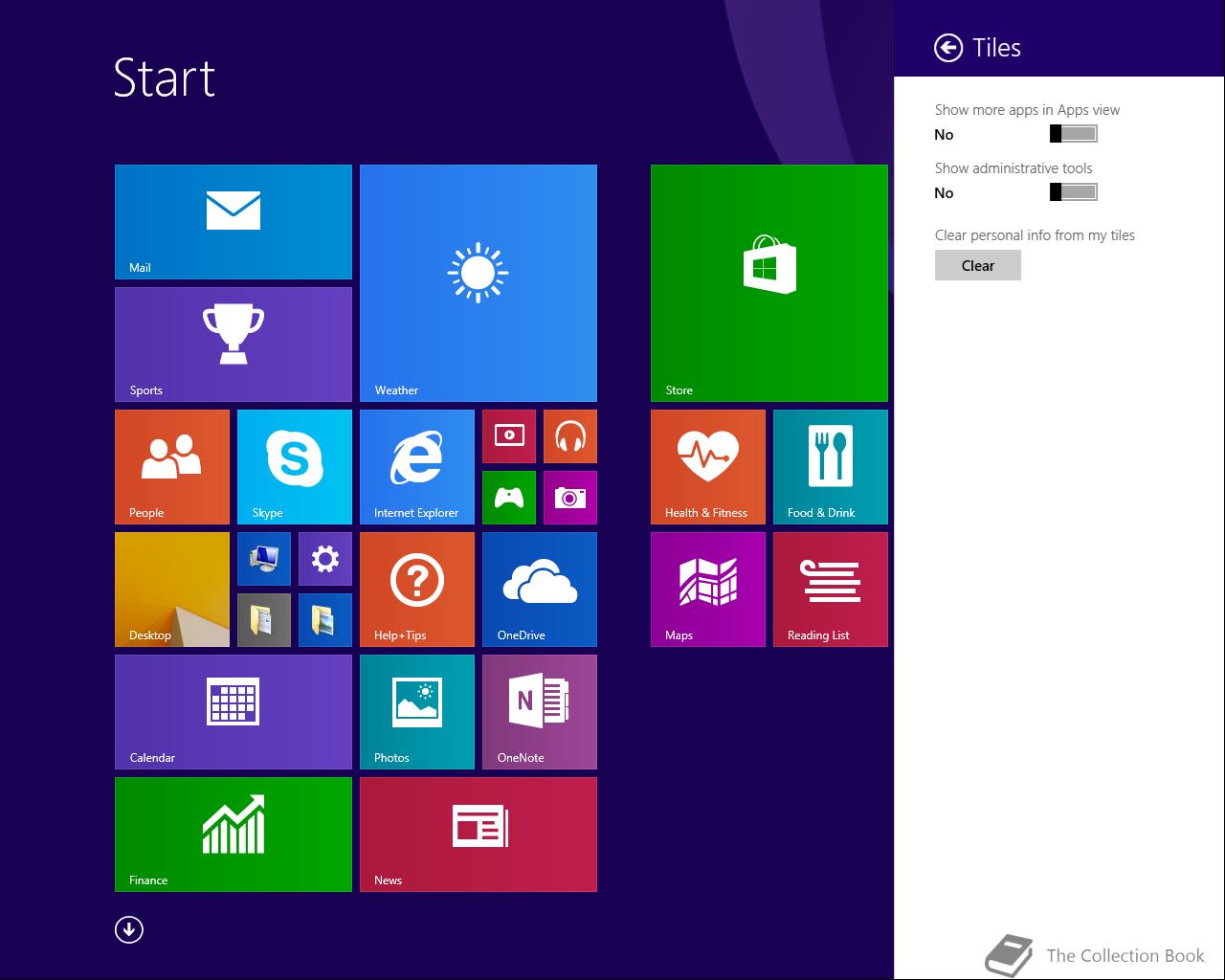Launch the Skype tile

tap(295, 467)
